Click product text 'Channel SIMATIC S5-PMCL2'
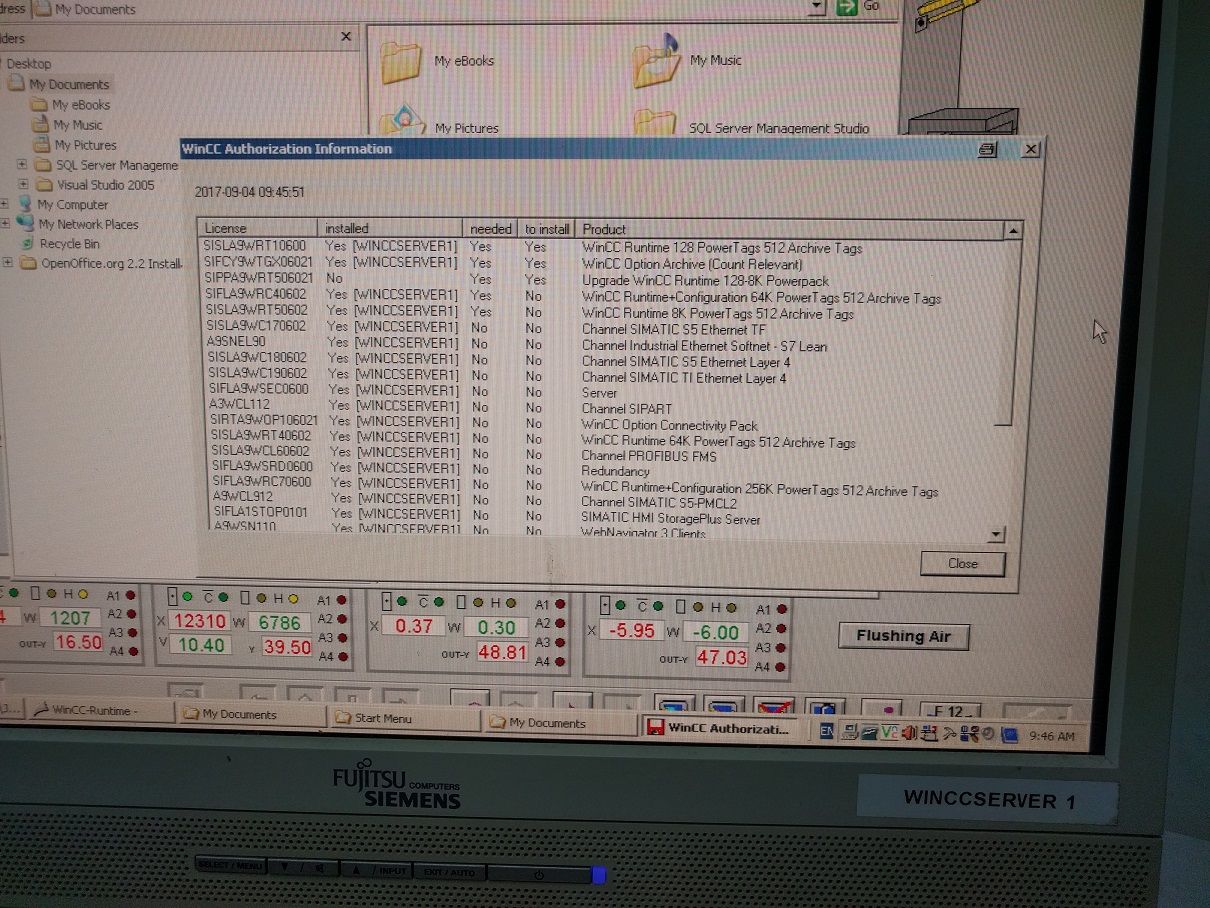Viewport: 1210px width, 908px height. 658,503
